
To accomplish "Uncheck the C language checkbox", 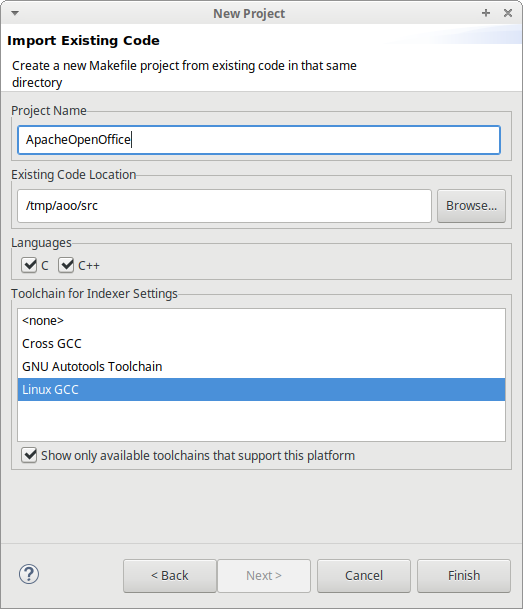I will point(29,265).
